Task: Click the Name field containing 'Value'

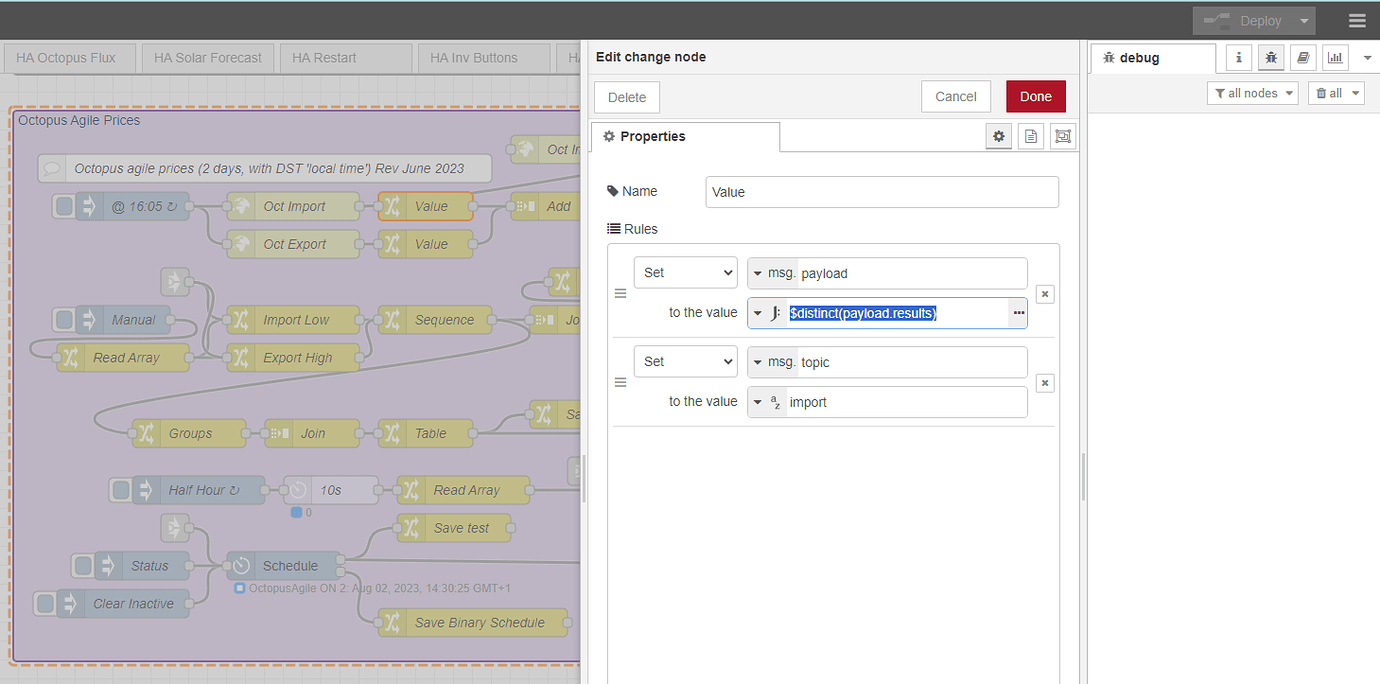Action: tap(881, 191)
